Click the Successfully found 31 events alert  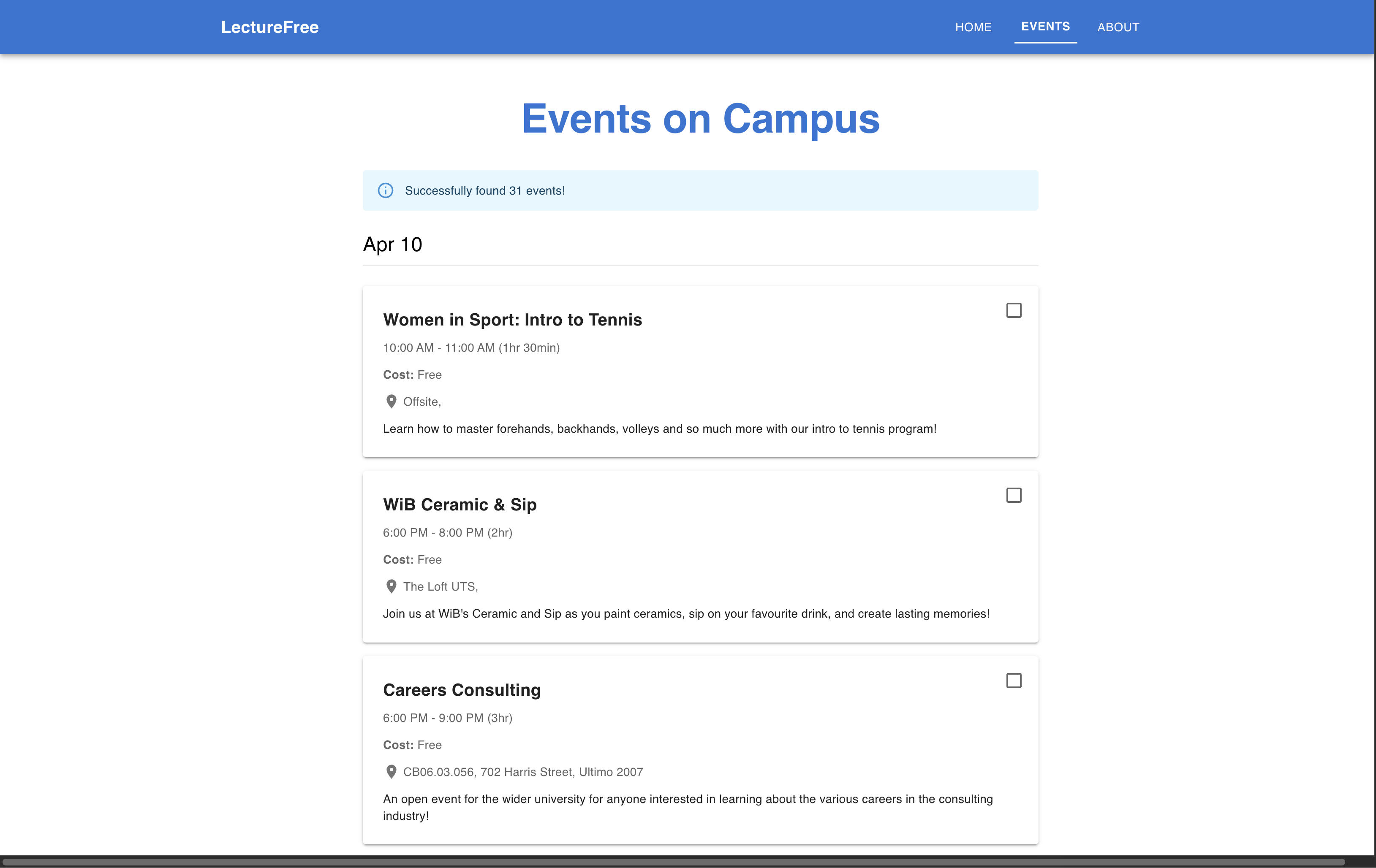click(x=484, y=191)
